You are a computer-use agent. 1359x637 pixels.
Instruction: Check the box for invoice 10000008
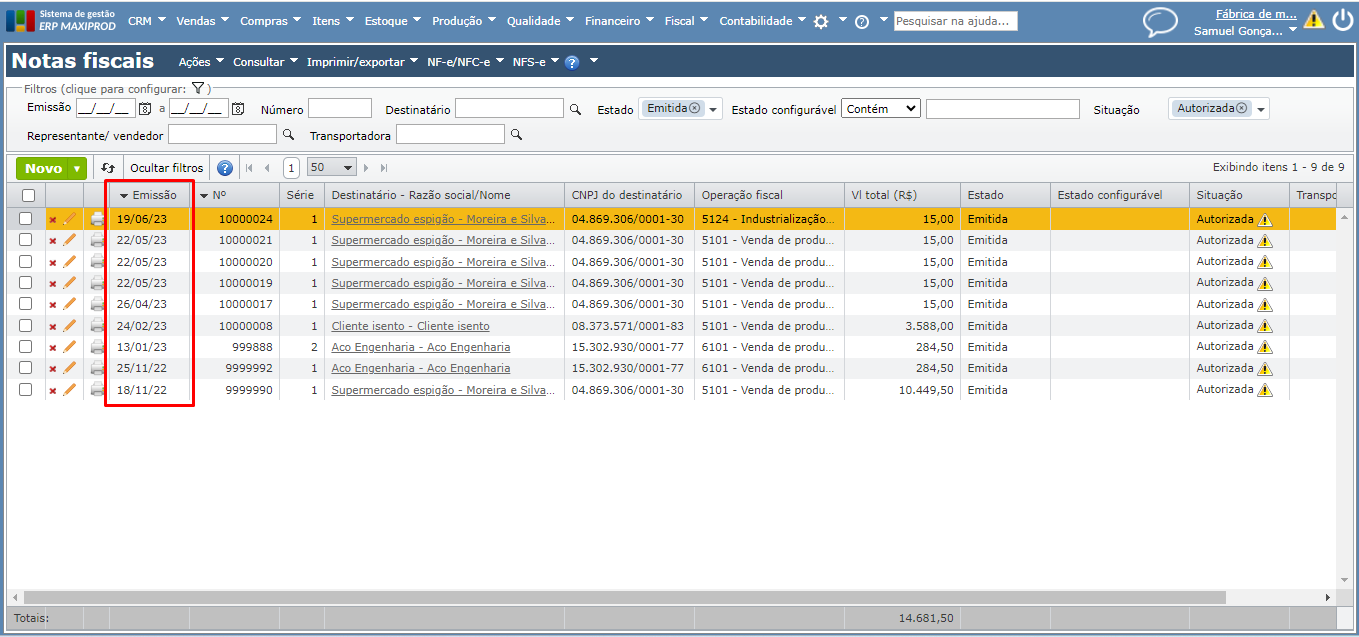[x=26, y=326]
